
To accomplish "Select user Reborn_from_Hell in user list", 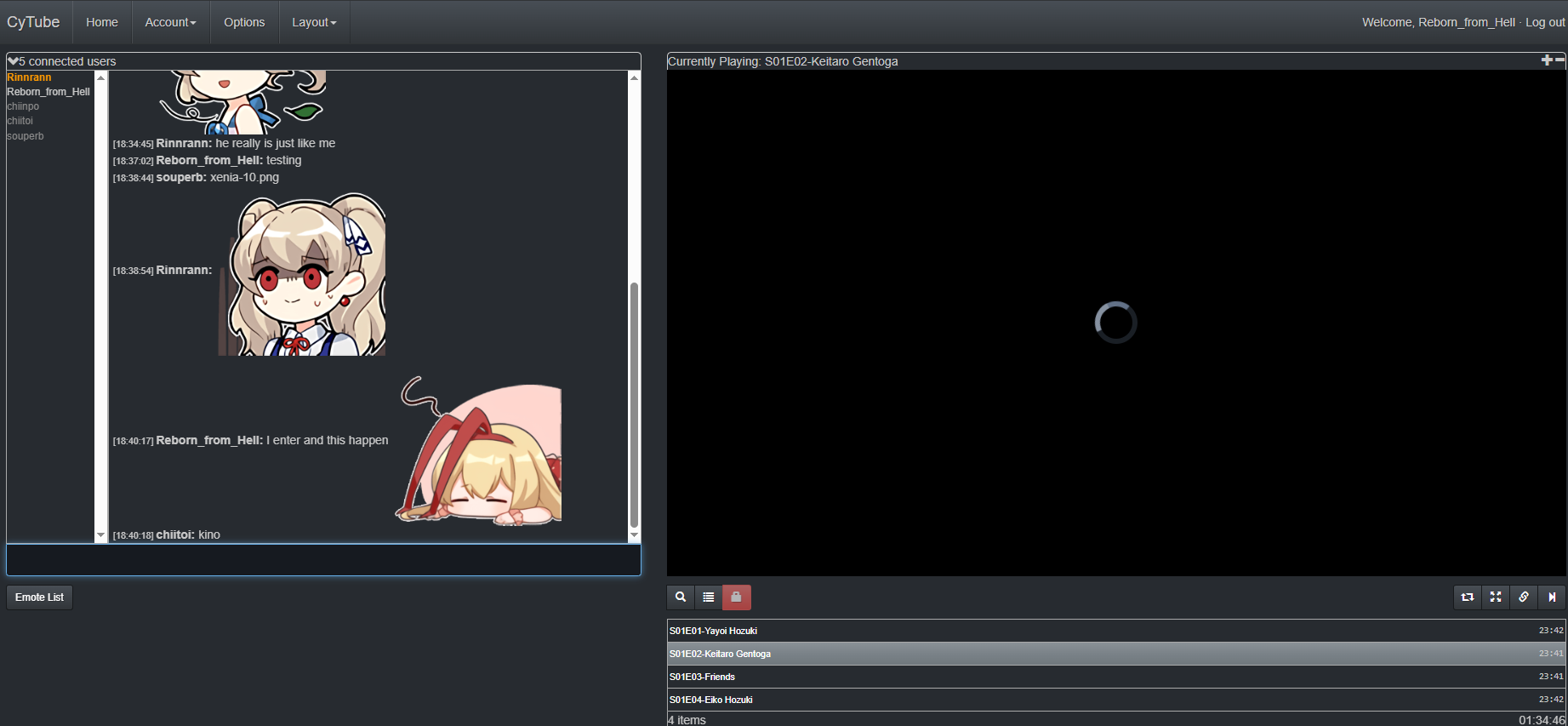I will [48, 92].
